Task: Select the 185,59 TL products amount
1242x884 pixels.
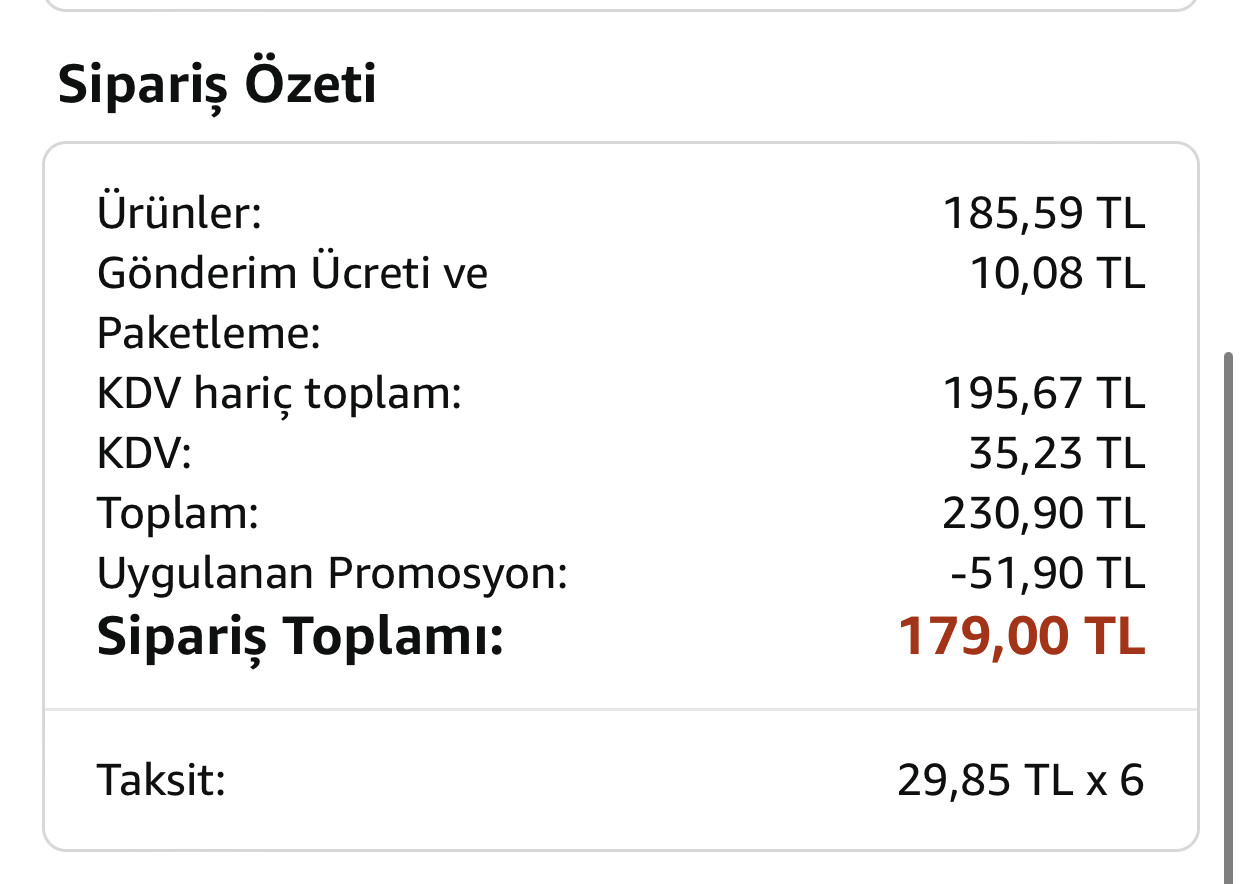Action: [x=1043, y=213]
